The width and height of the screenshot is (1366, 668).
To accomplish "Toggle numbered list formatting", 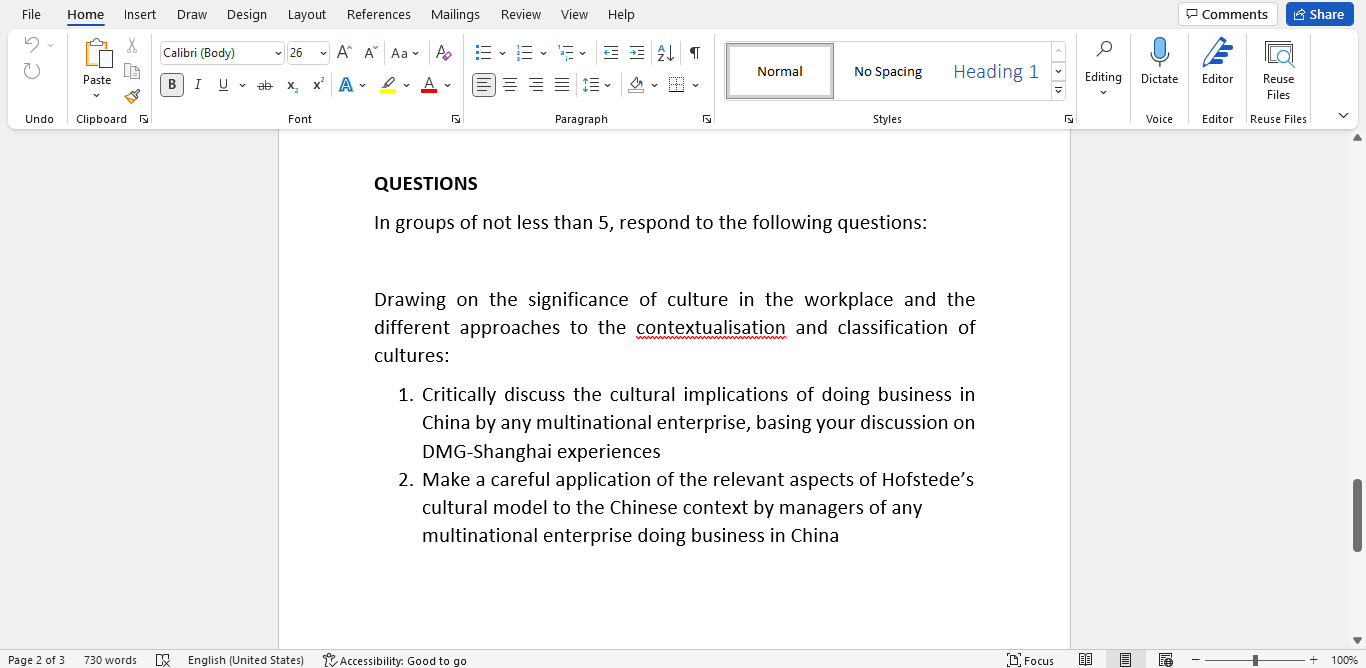I will pos(524,53).
